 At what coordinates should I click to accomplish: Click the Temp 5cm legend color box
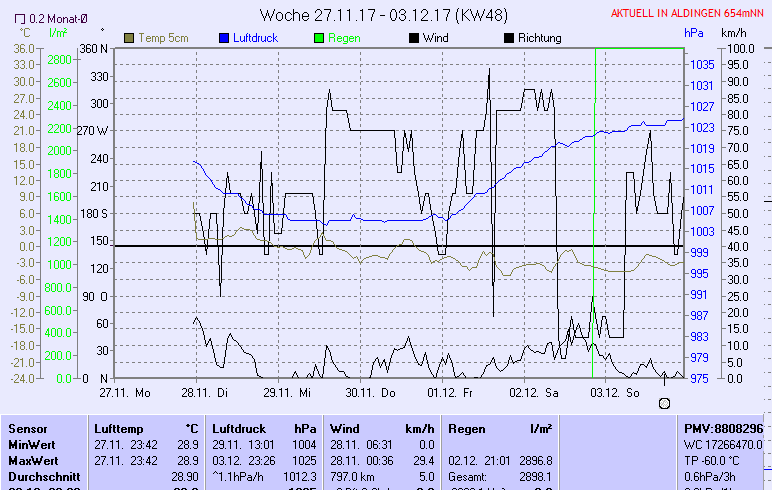[129, 38]
